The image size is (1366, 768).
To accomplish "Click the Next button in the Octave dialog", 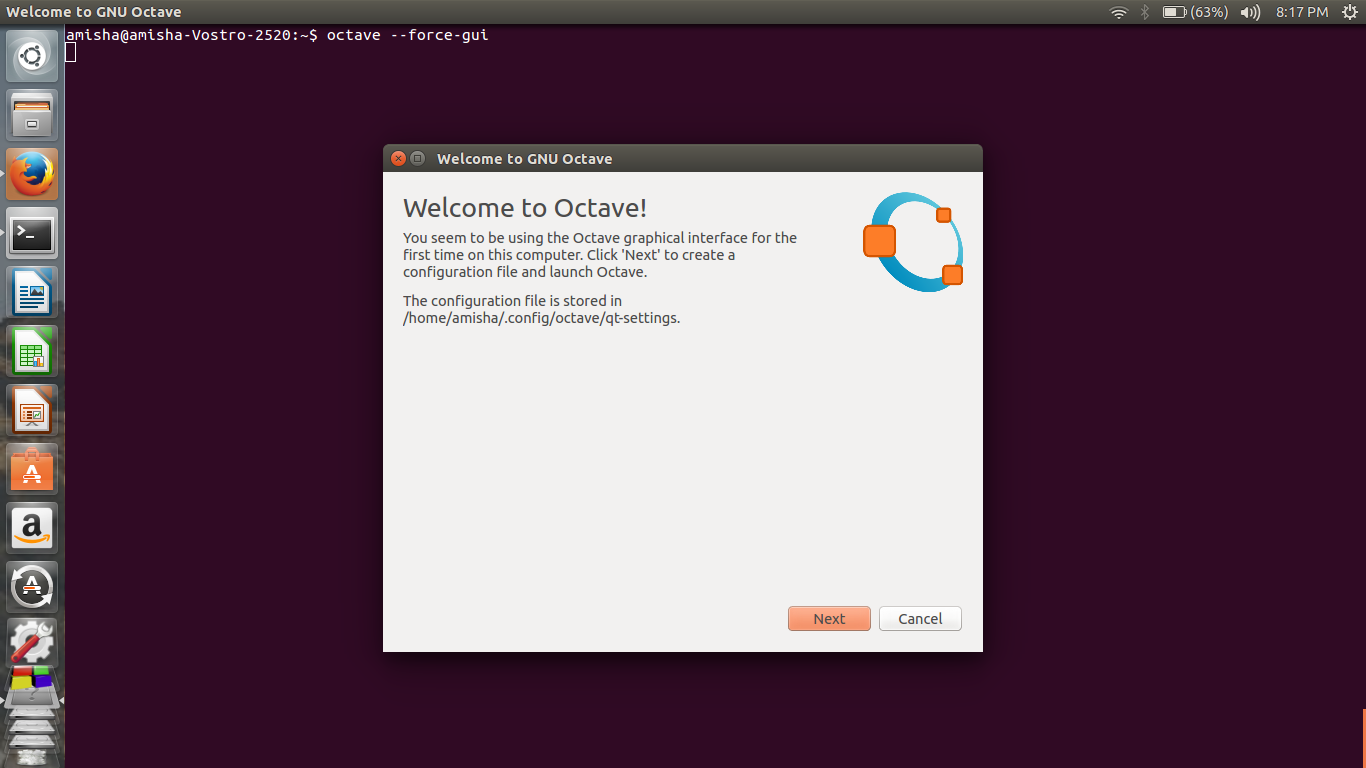I will coord(829,618).
